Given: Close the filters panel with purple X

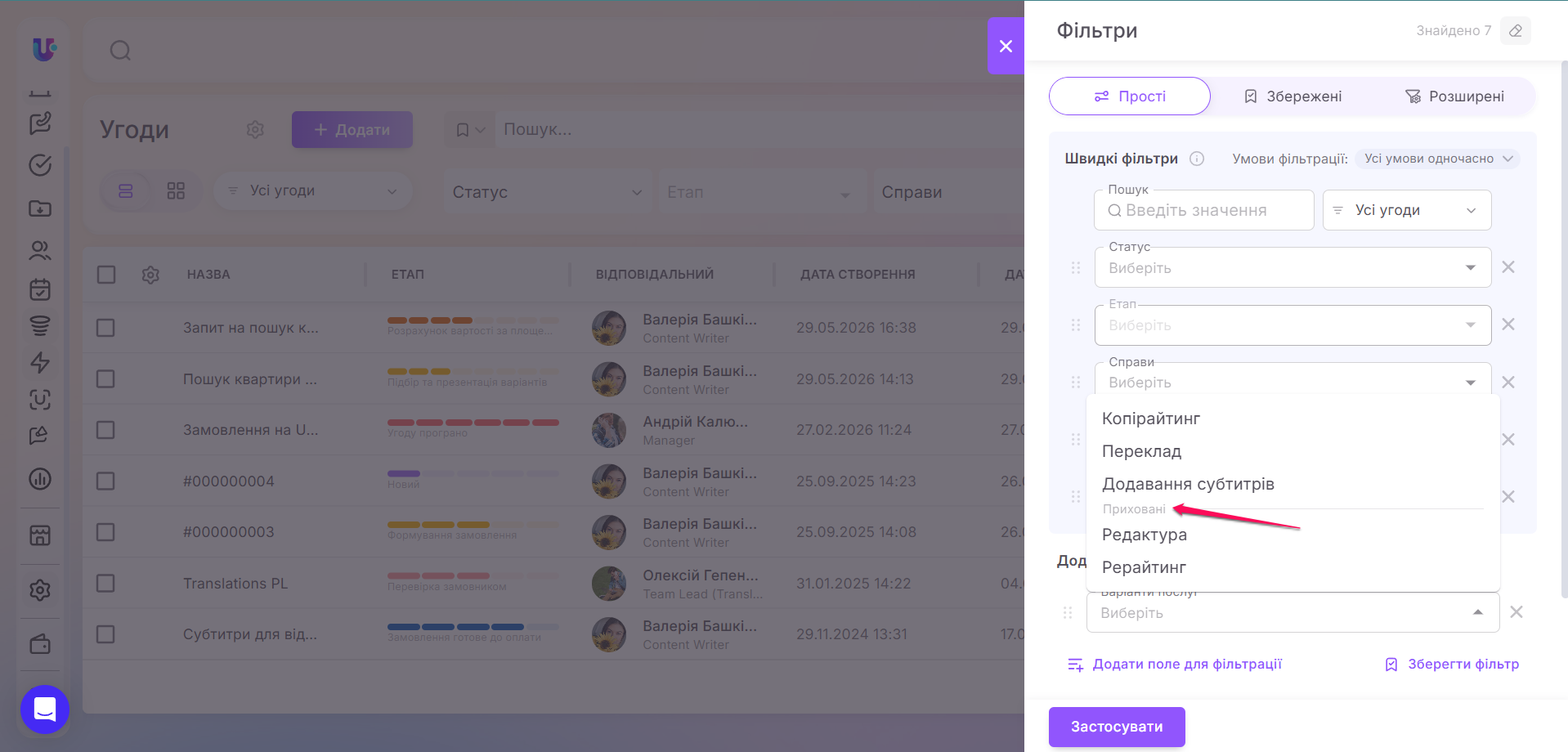Looking at the screenshot, I should (x=1006, y=47).
